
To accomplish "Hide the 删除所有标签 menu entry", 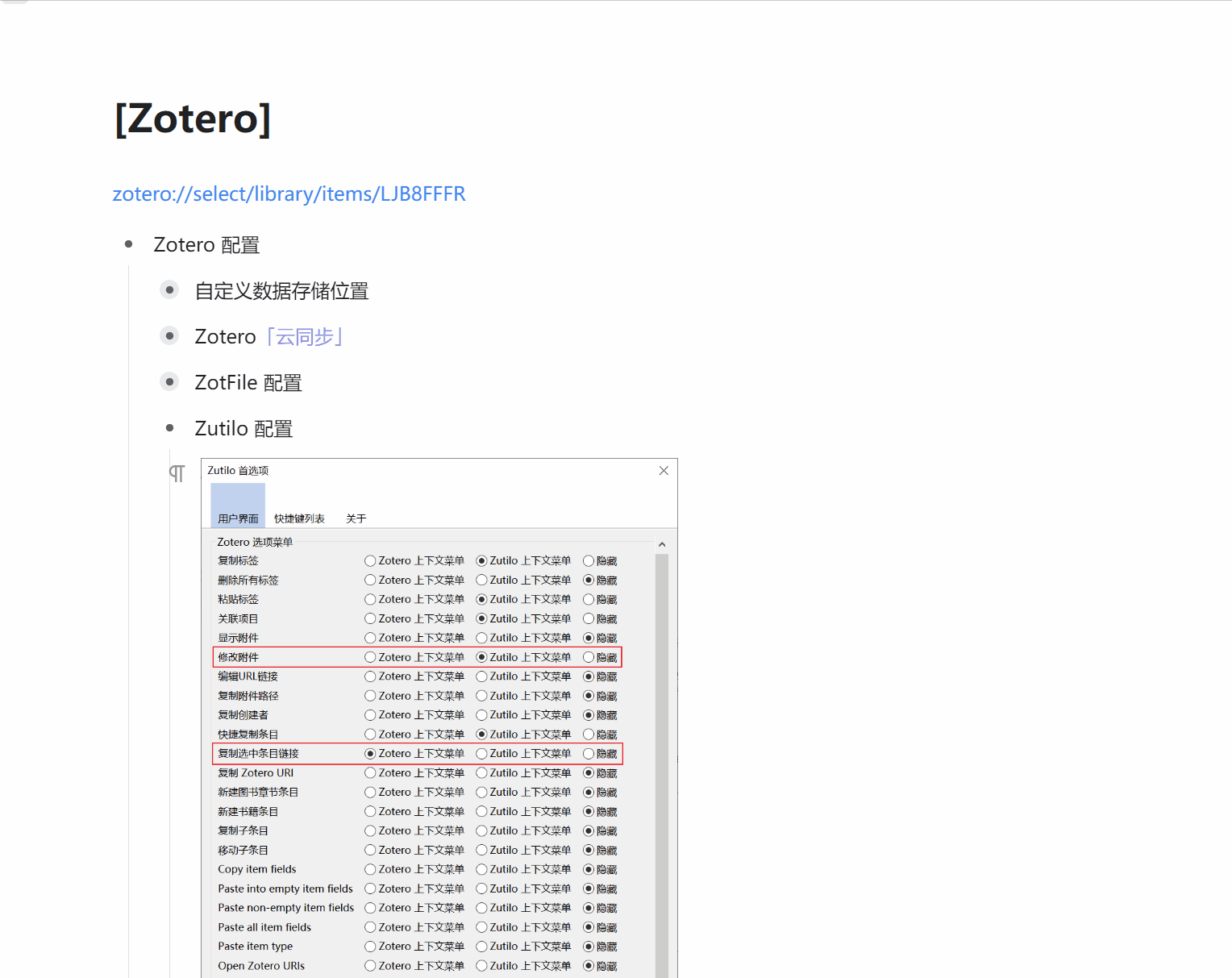I will 588,580.
